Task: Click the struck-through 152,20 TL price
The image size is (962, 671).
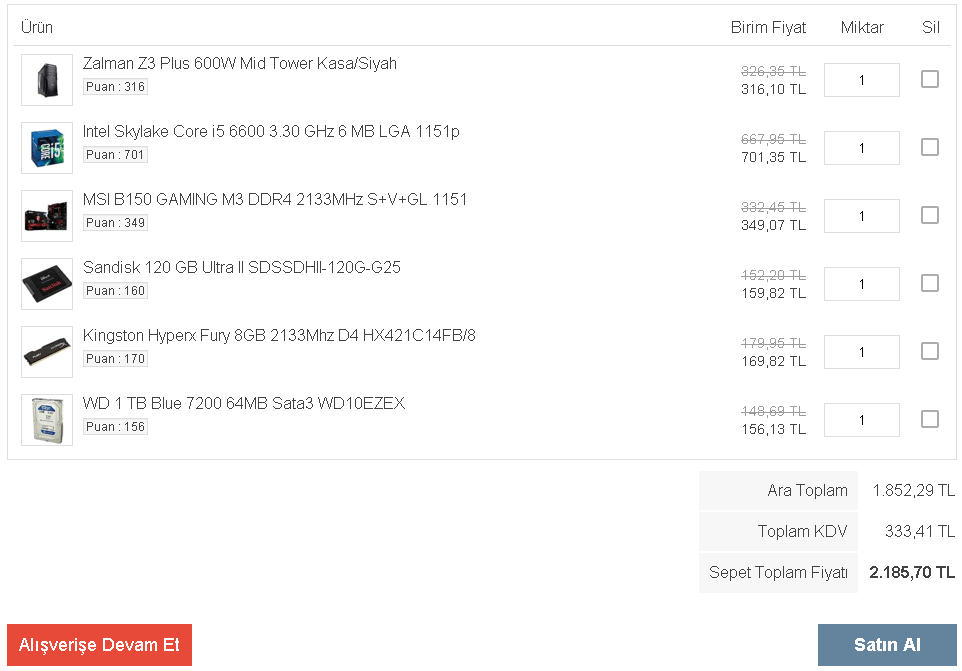Action: tap(774, 275)
